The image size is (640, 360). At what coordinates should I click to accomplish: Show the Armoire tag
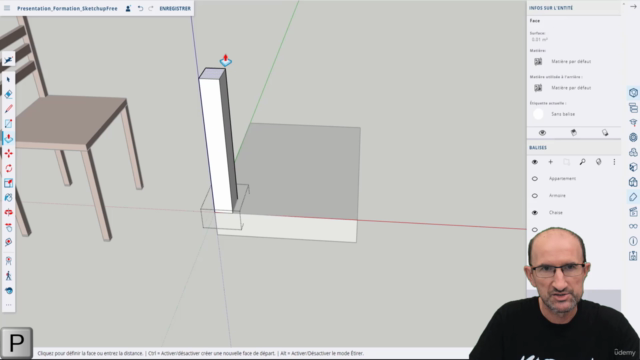coord(535,196)
